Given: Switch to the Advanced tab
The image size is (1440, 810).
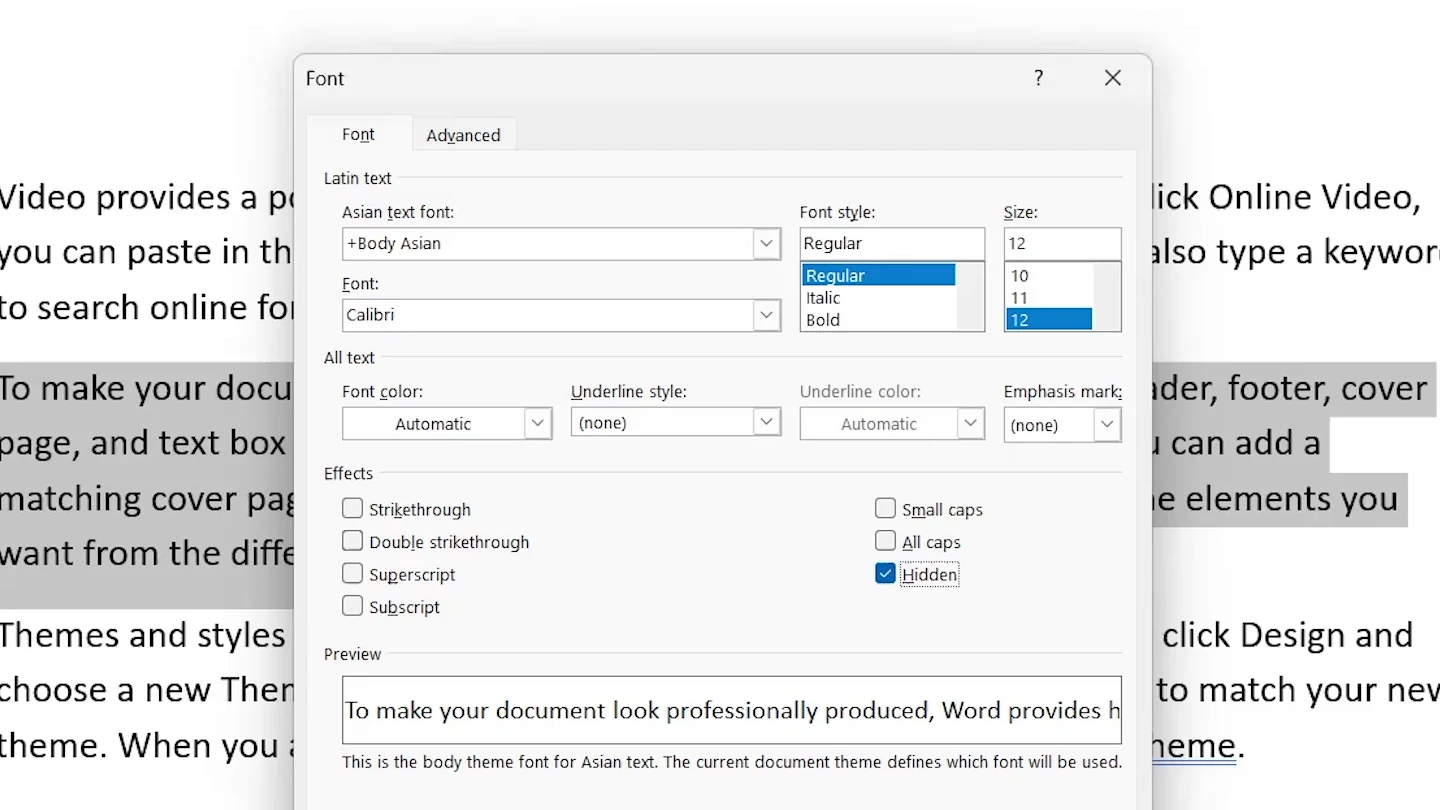Looking at the screenshot, I should pos(463,135).
